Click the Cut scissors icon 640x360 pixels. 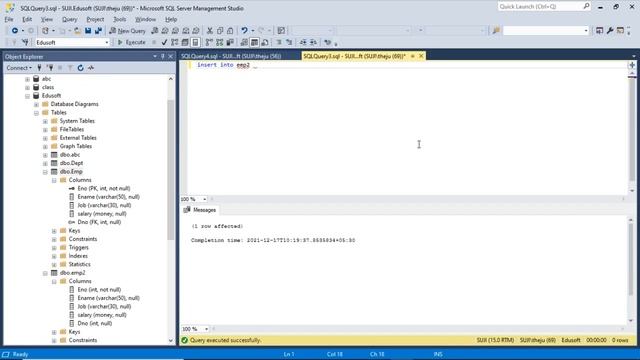point(210,31)
